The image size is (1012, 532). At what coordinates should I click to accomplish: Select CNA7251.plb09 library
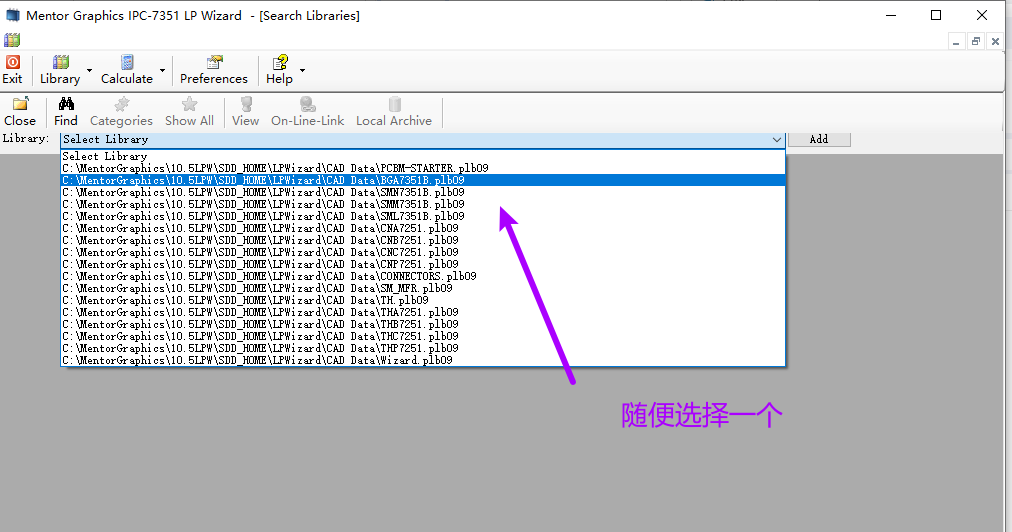[423, 228]
